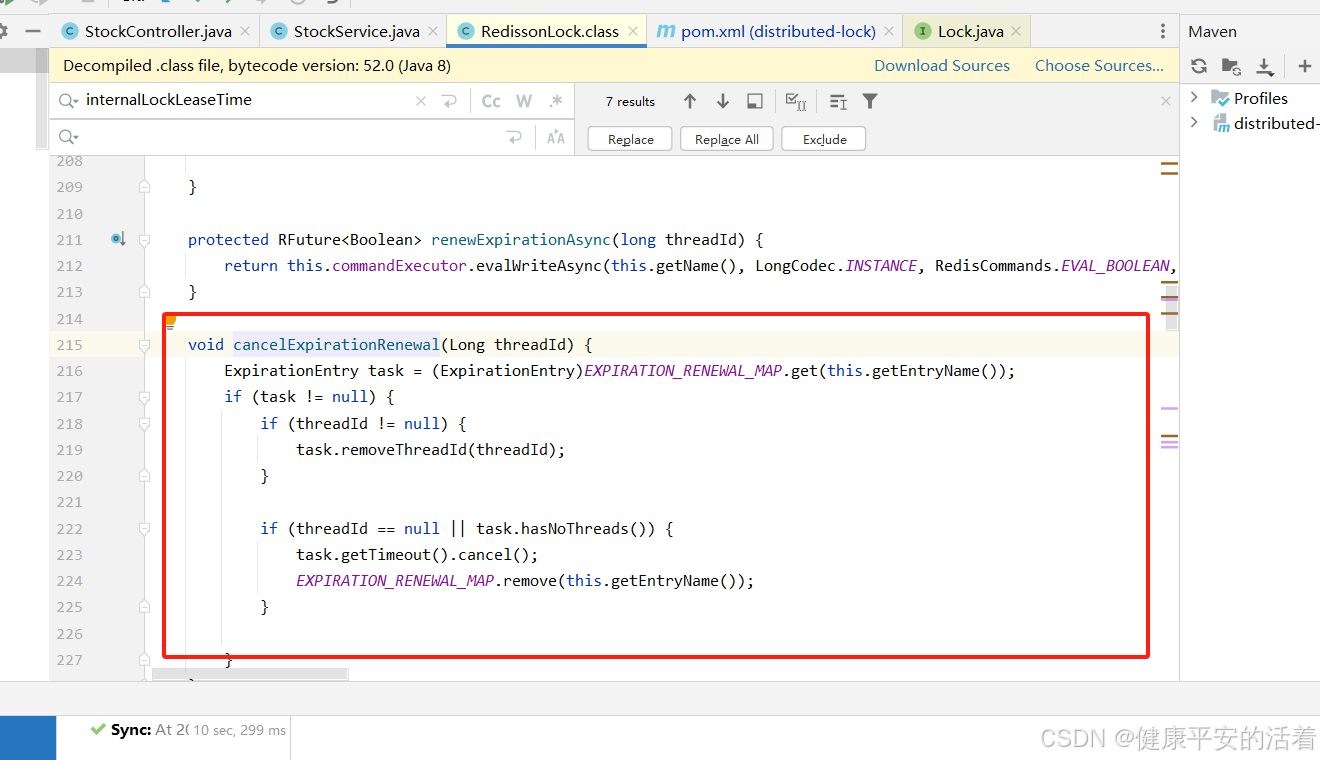The width and height of the screenshot is (1320, 760).
Task: Open search history dropdown in find field
Action: coord(68,101)
